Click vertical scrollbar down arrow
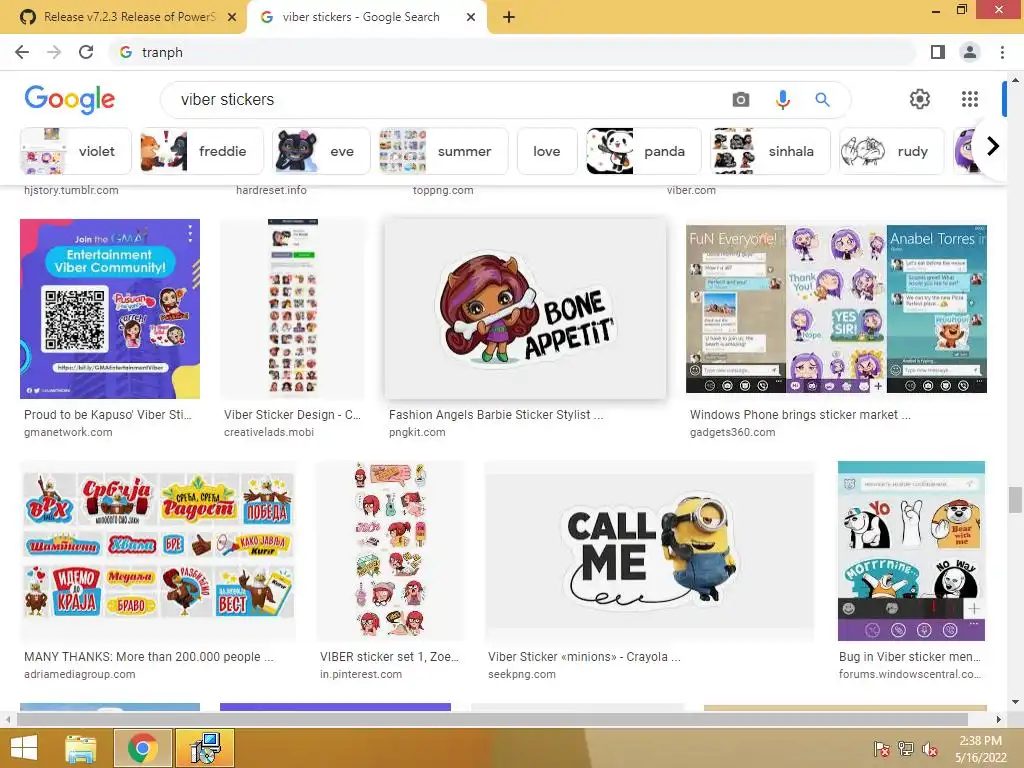 pos(1015,702)
